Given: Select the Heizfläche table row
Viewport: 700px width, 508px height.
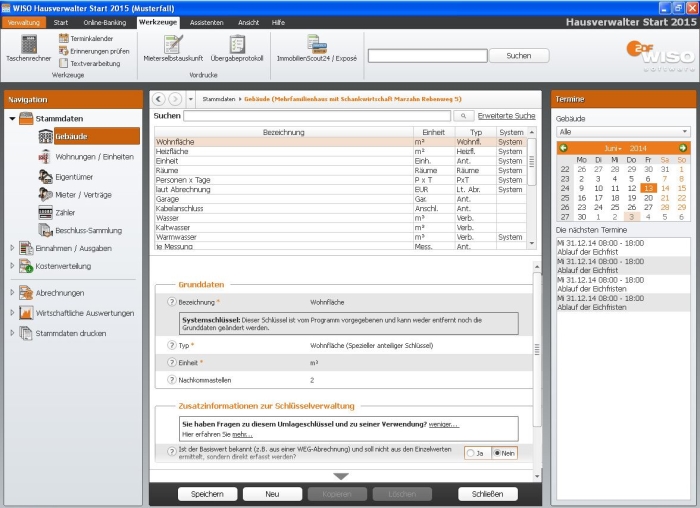Looking at the screenshot, I should tap(341, 151).
